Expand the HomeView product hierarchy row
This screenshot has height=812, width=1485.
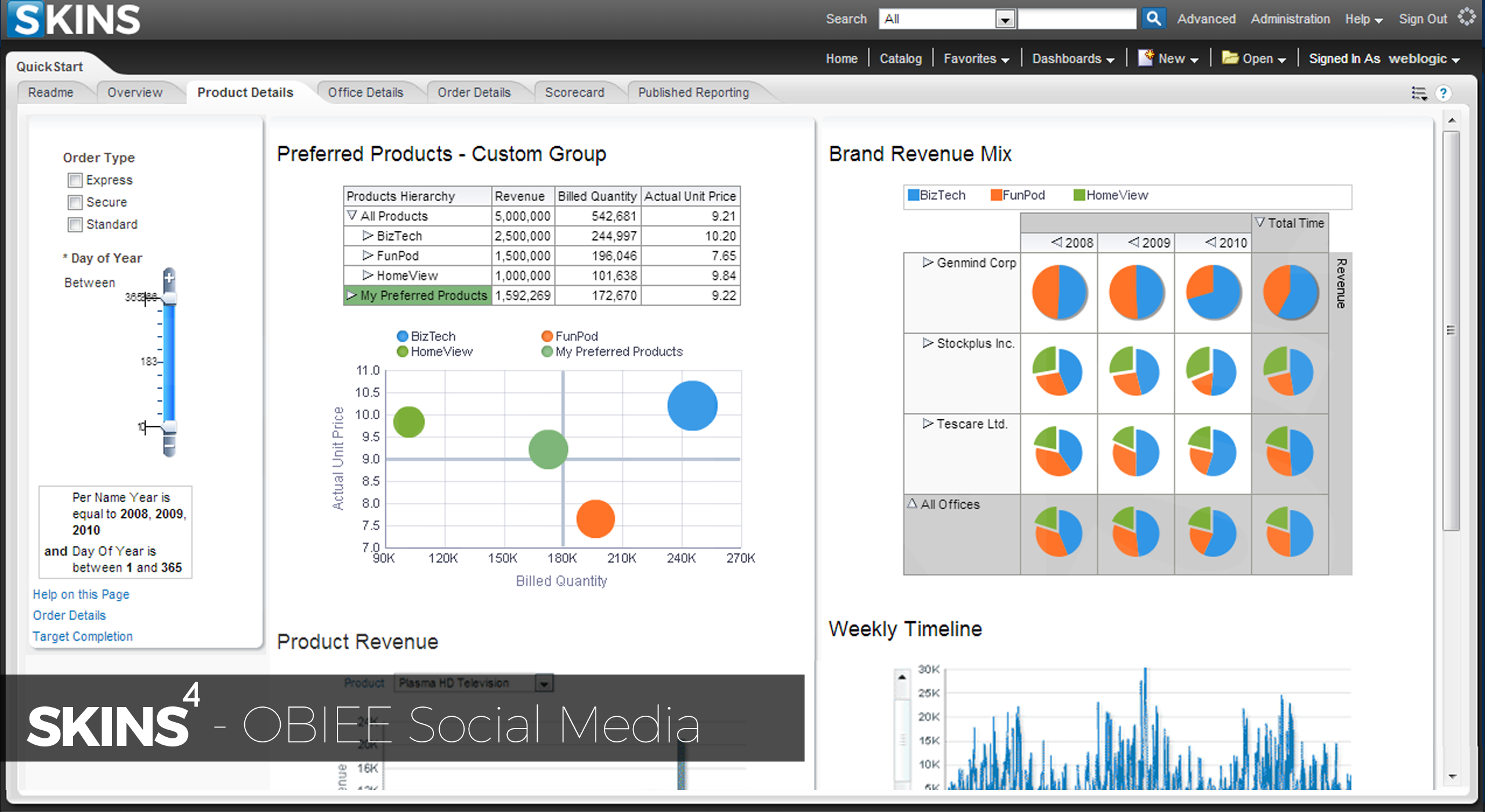[x=367, y=275]
